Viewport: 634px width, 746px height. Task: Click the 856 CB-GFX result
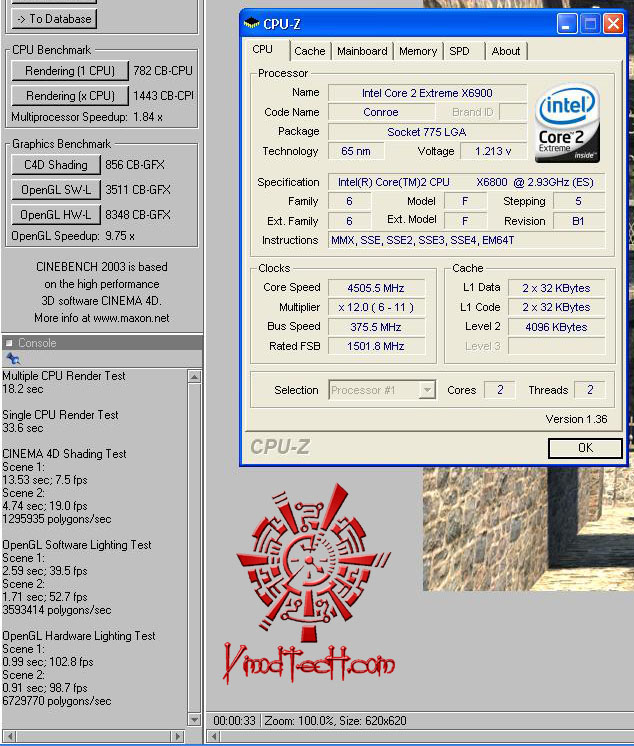point(135,165)
